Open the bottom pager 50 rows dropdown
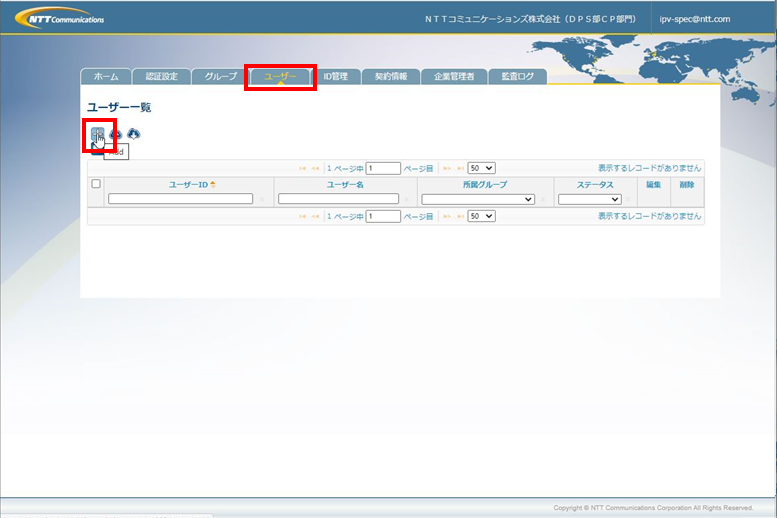The image size is (777, 518). tap(481, 216)
